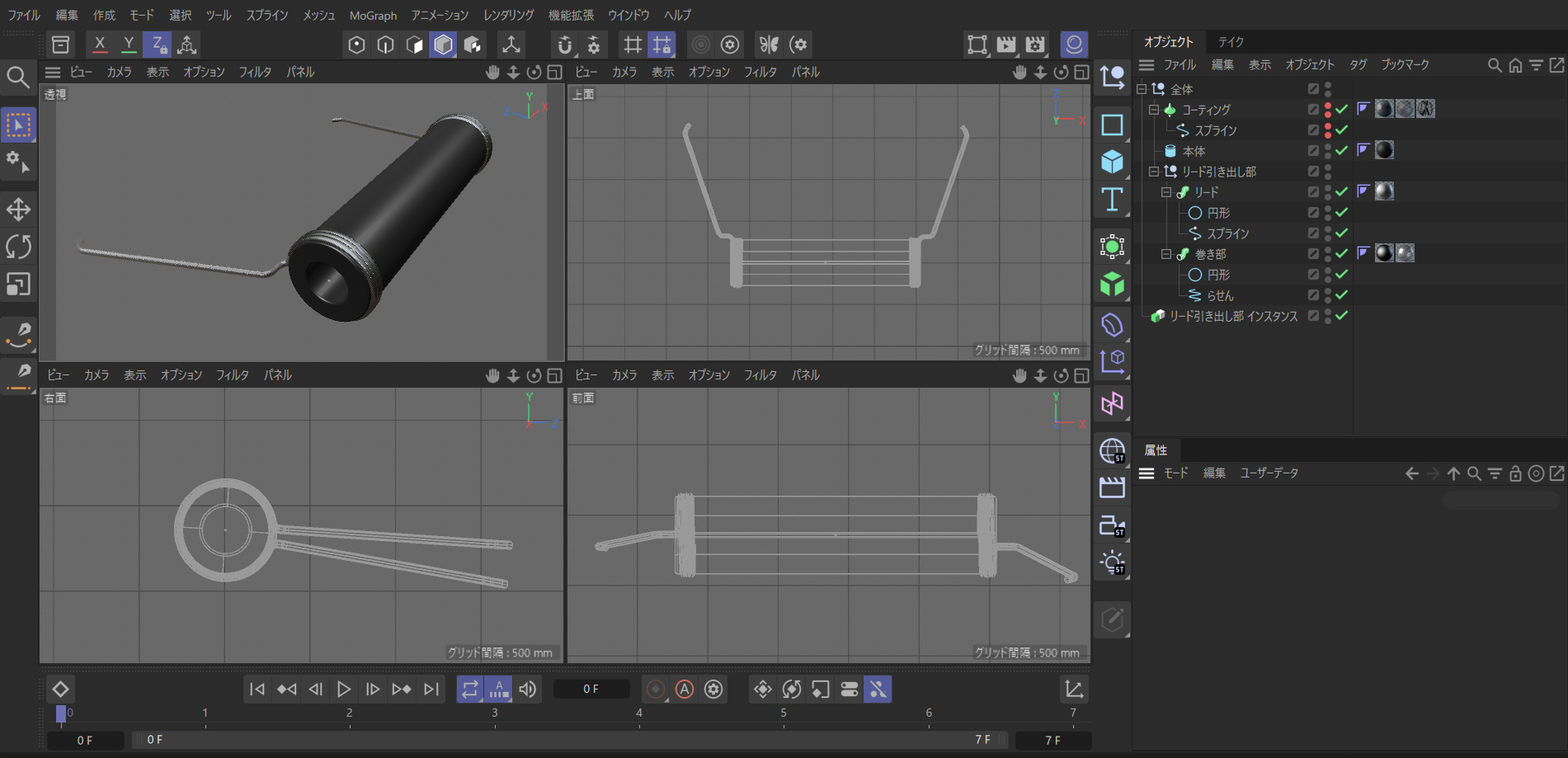Enable auto keyframing button

tap(685, 690)
